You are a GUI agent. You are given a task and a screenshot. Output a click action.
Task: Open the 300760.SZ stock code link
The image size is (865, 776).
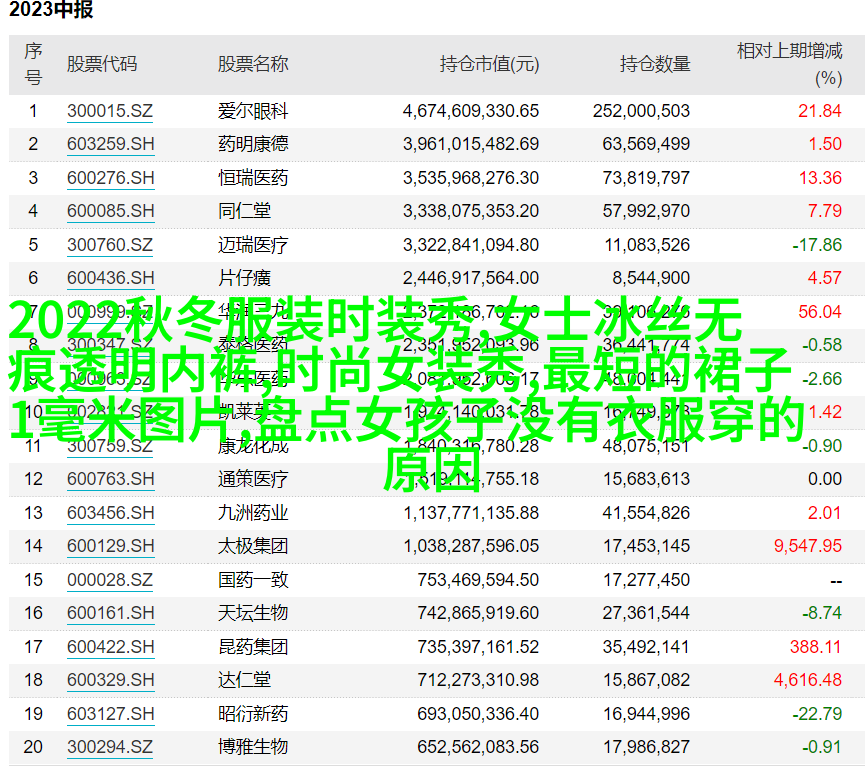click(110, 245)
